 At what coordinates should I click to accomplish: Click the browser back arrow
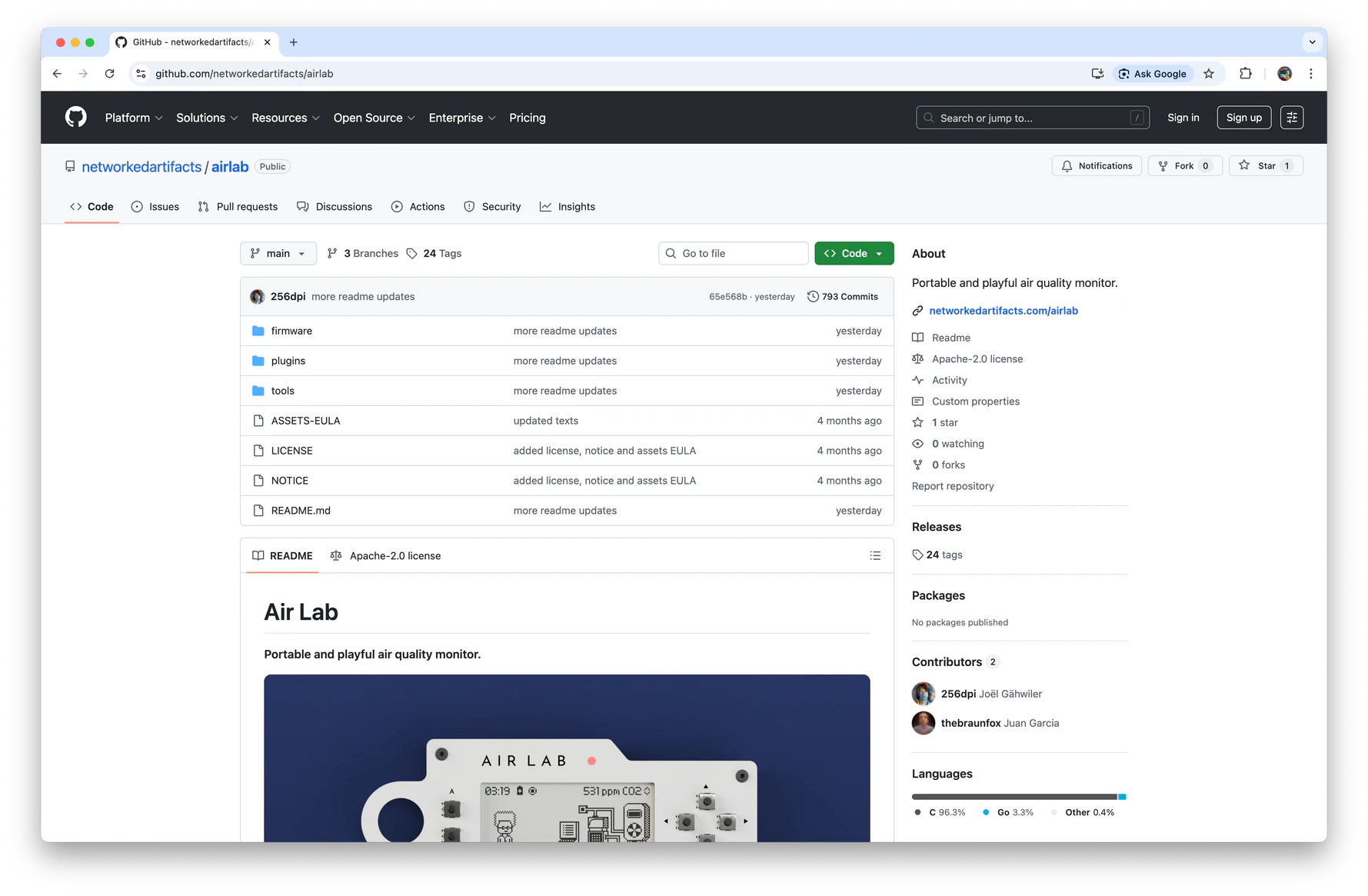57,74
